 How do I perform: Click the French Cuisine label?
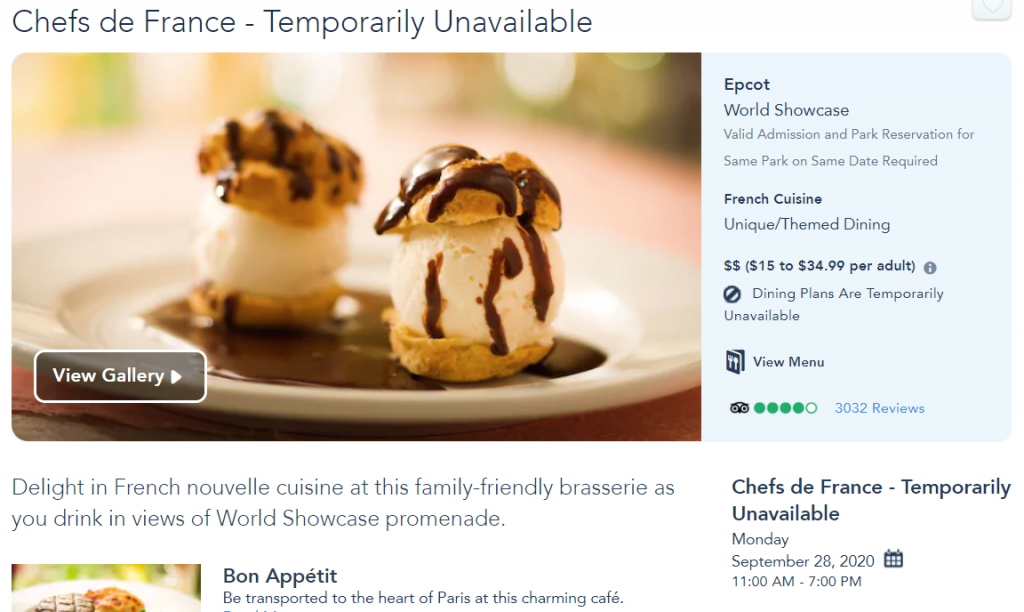click(x=773, y=199)
